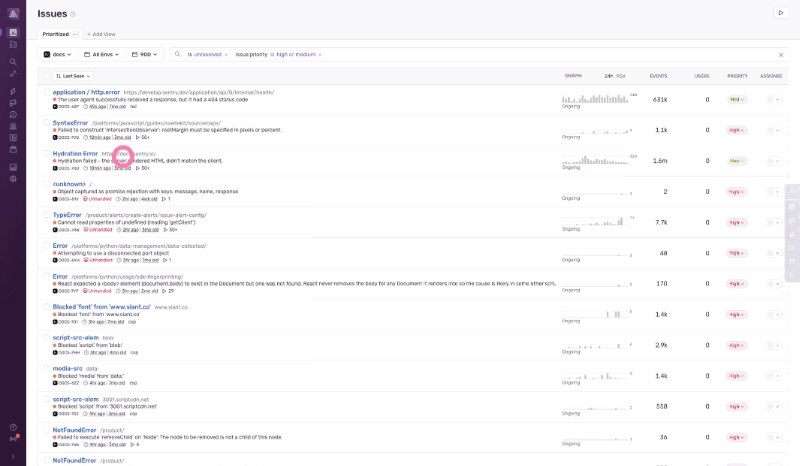Click the replay icon on the Hydration Error row
Viewport: 800px width, 466px height.
pyautogui.click(x=138, y=168)
